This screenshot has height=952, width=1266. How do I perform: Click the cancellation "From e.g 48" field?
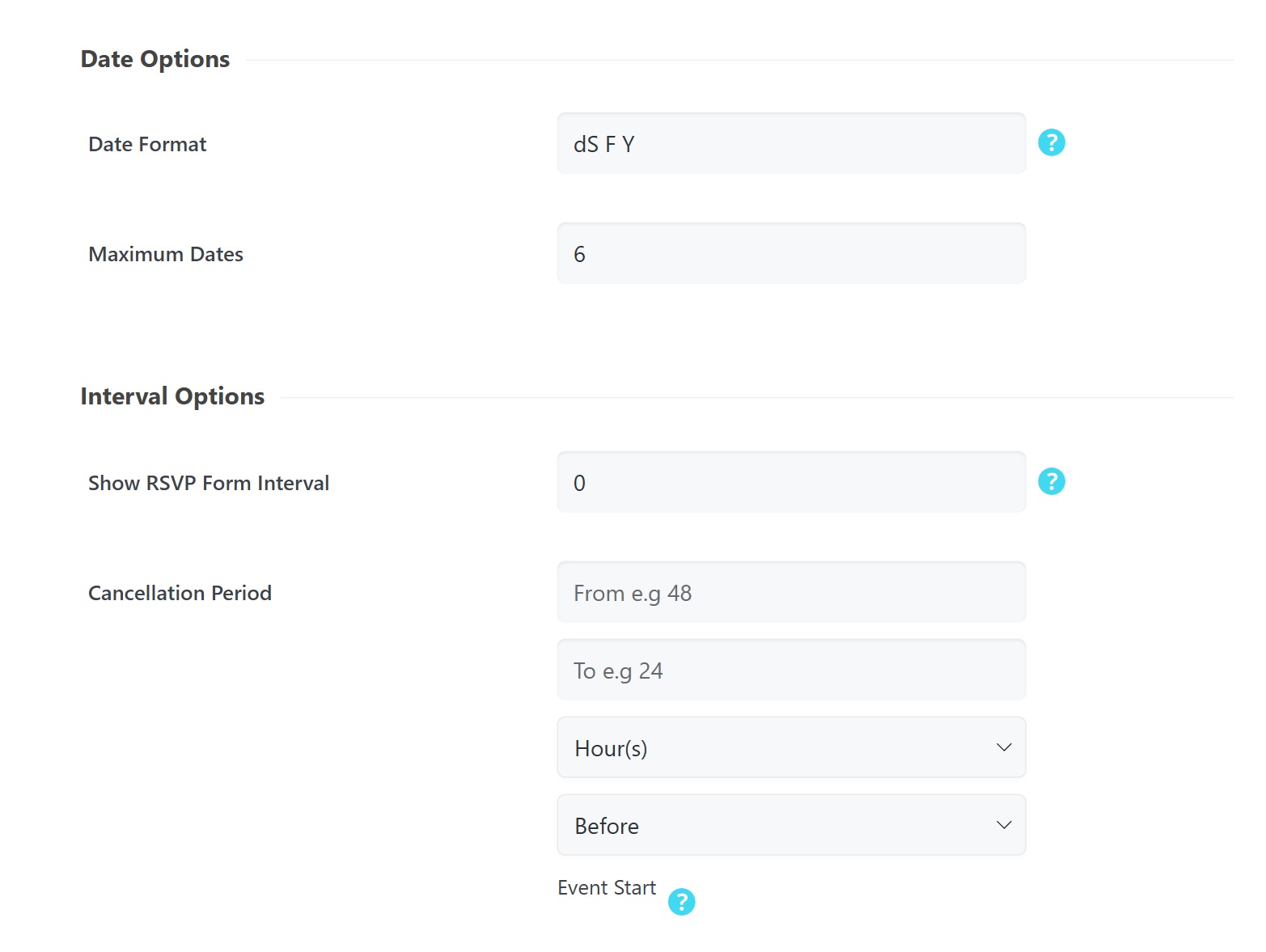[790, 593]
